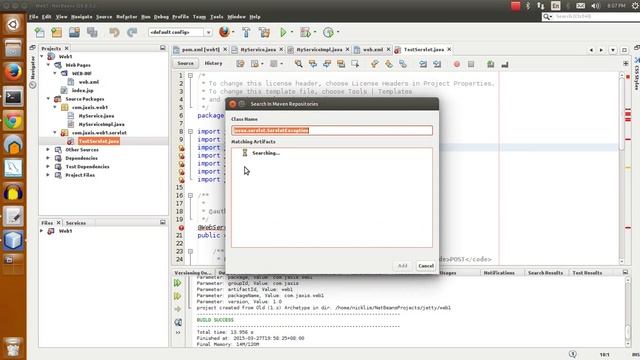
Task: Switch to the MyService.java tab
Action: [258, 49]
